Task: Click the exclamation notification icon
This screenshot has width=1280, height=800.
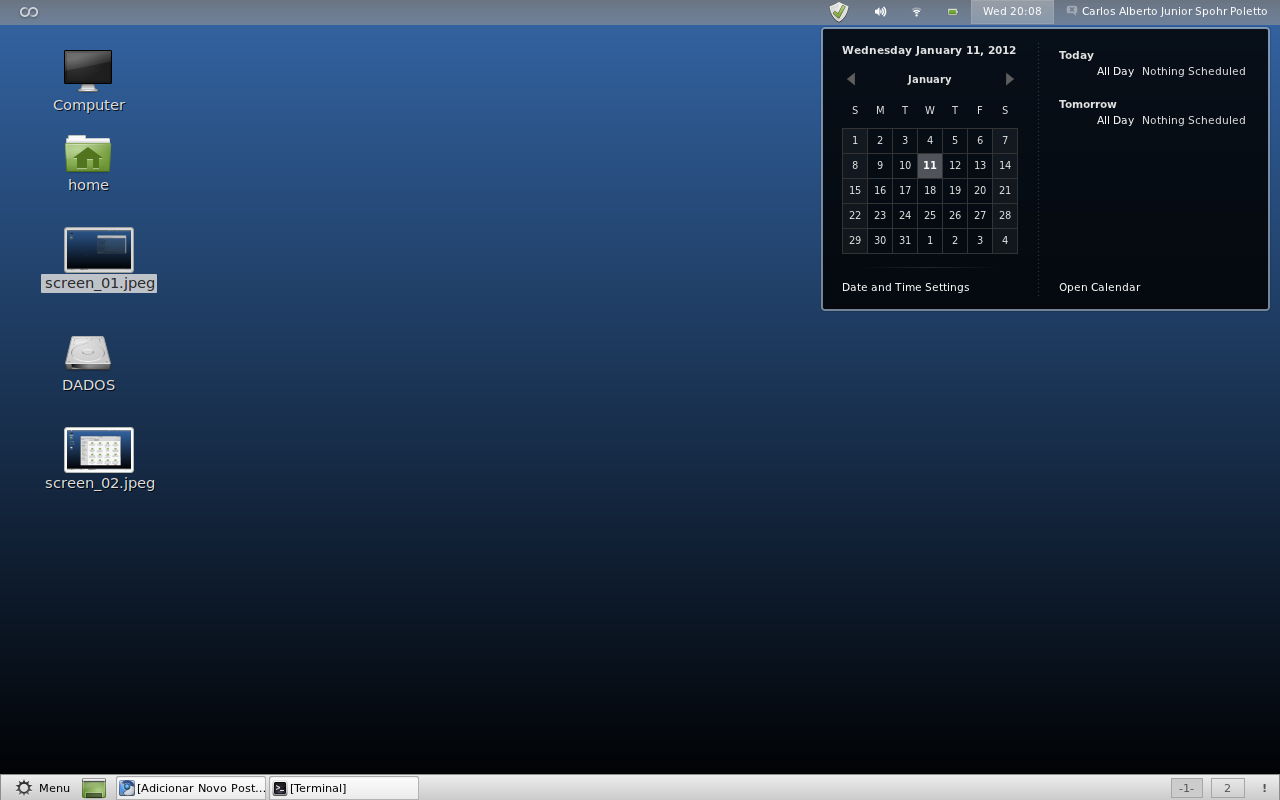Action: coord(1265,788)
